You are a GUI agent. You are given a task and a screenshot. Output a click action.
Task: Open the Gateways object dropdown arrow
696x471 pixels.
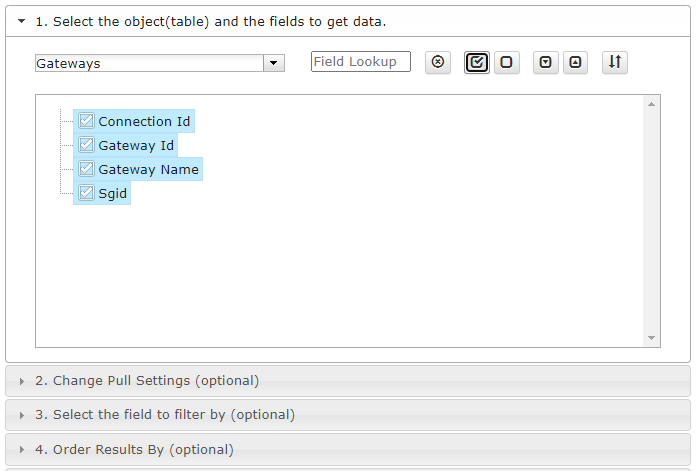[273, 63]
